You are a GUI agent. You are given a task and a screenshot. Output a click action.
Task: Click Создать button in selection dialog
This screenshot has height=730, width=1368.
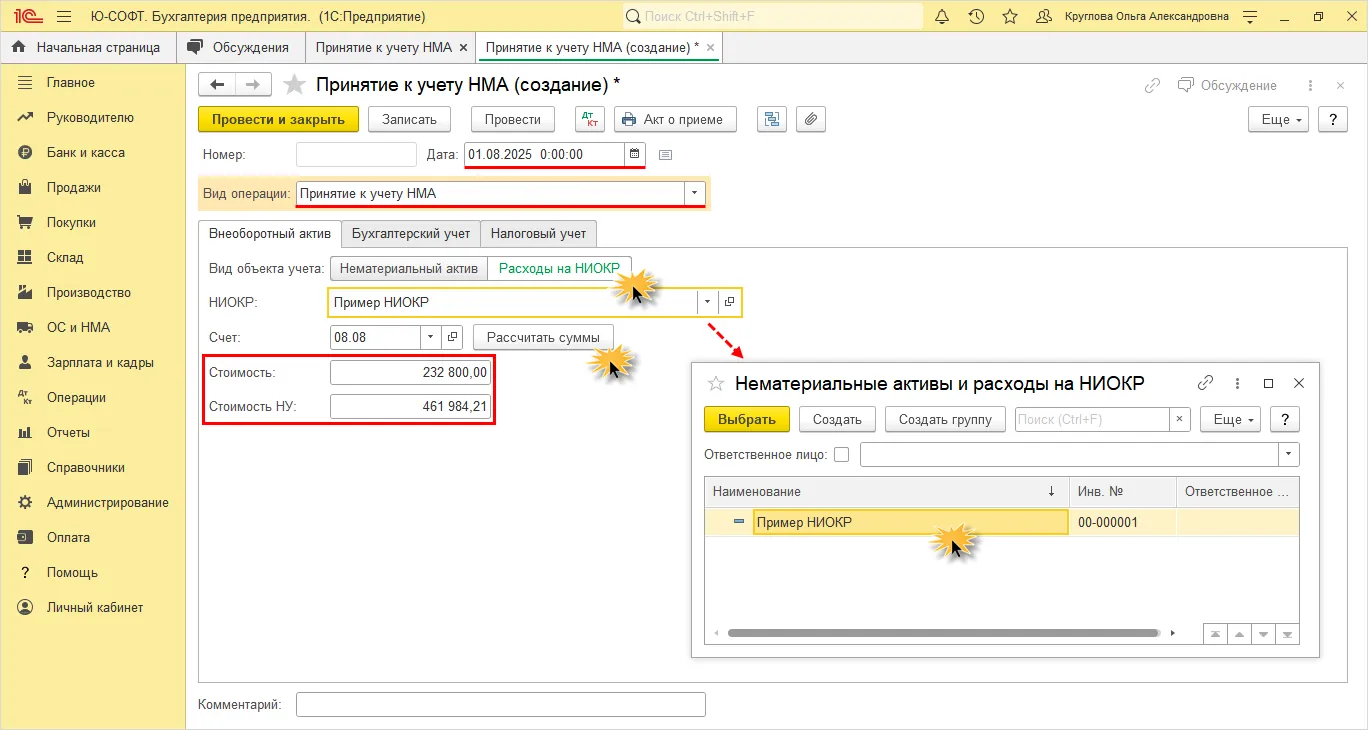[837, 419]
